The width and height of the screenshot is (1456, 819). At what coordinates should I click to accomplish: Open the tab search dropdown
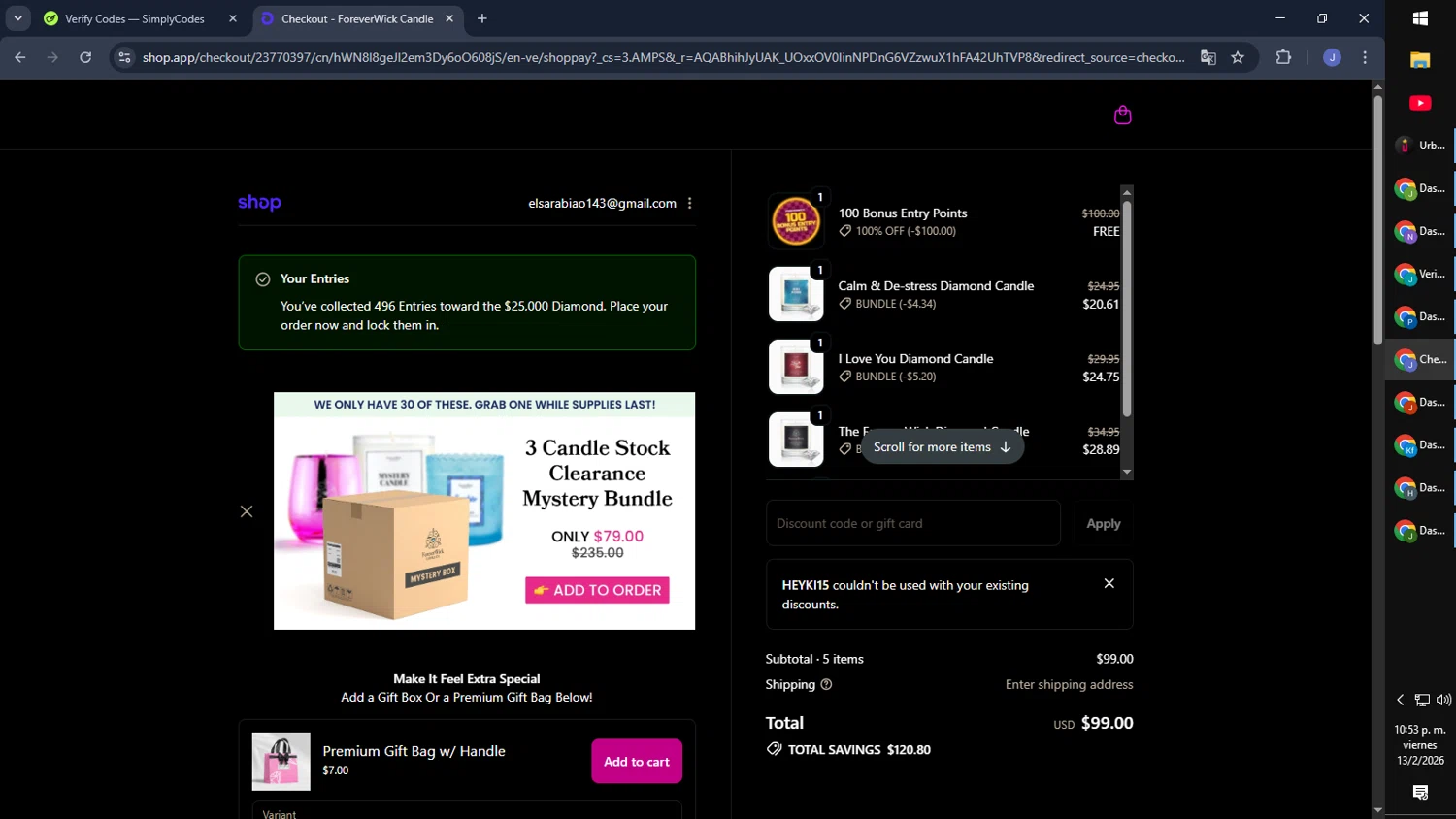pos(17,18)
